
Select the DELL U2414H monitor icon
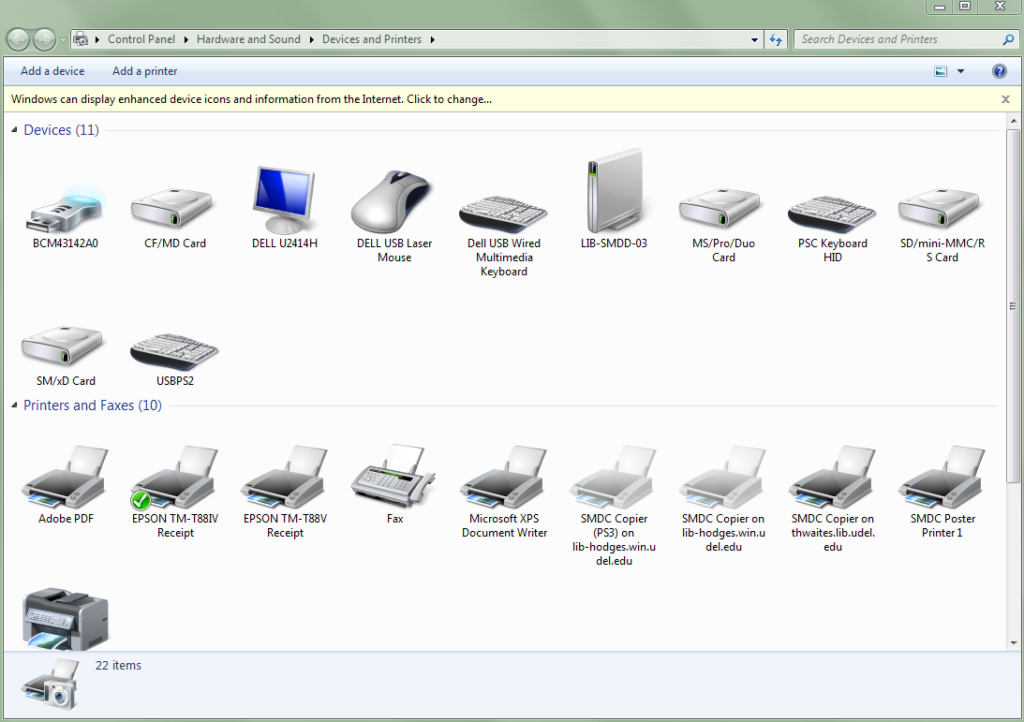[284, 201]
